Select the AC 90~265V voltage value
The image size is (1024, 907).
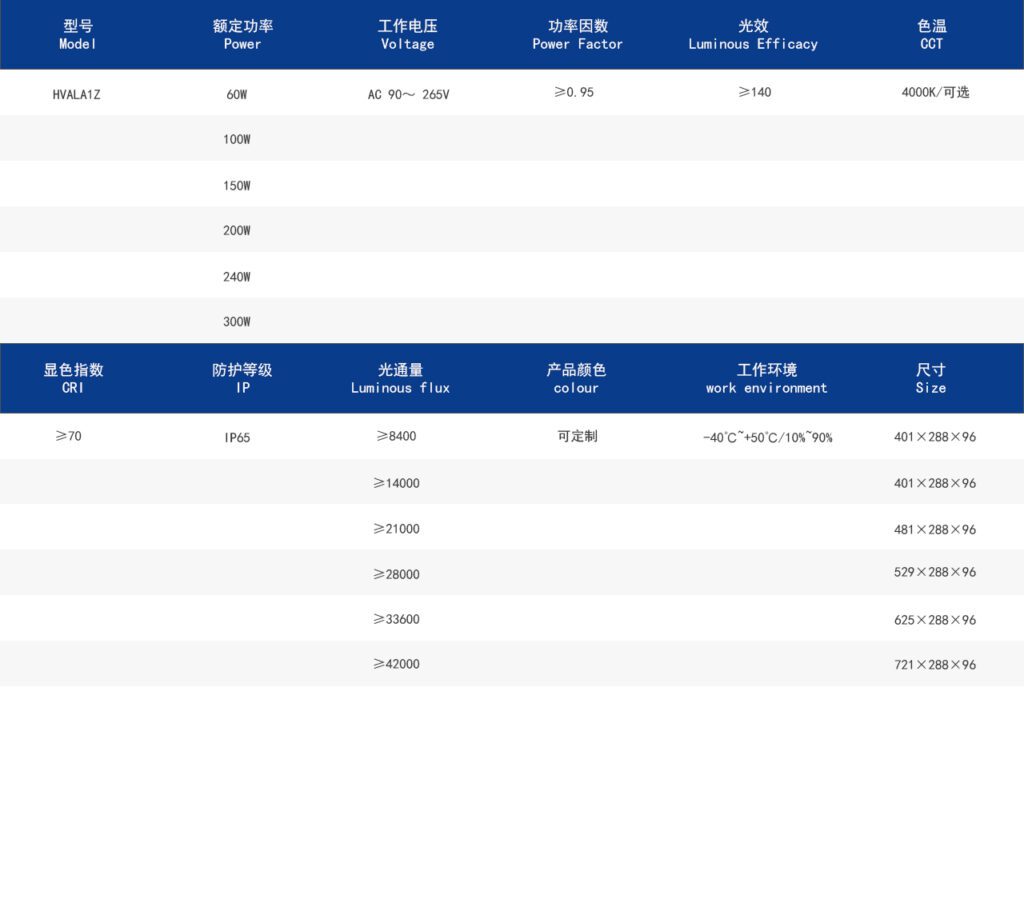[408, 95]
